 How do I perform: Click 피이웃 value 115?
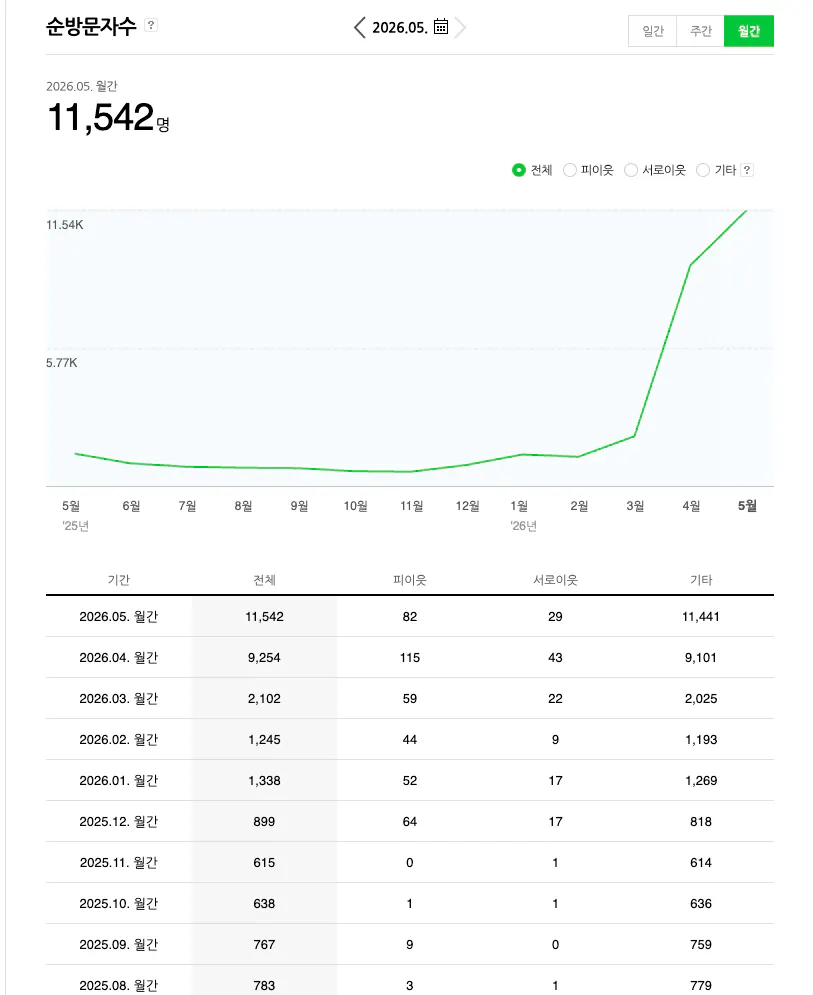tap(410, 657)
